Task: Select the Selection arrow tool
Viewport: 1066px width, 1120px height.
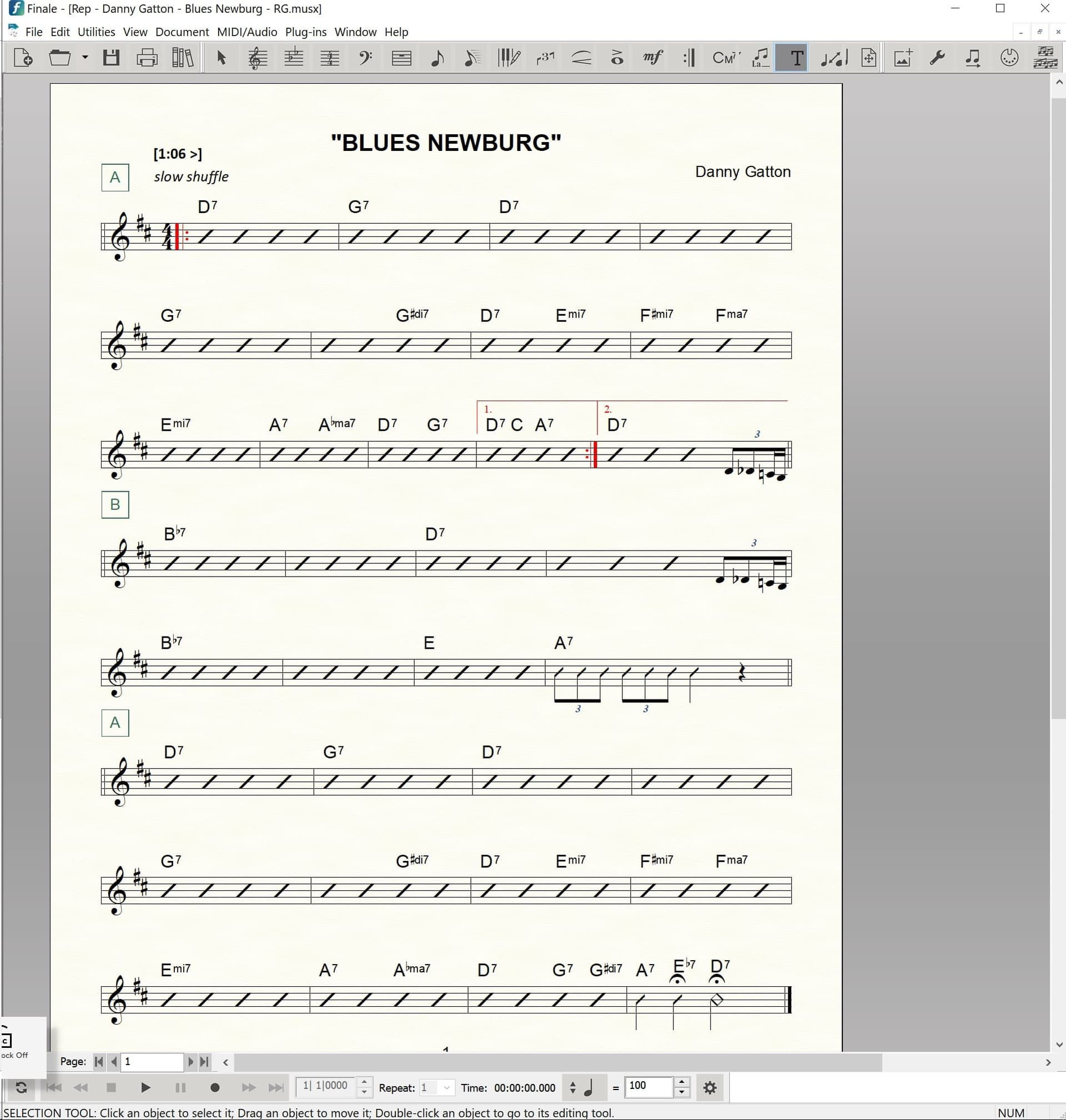Action: [x=222, y=58]
